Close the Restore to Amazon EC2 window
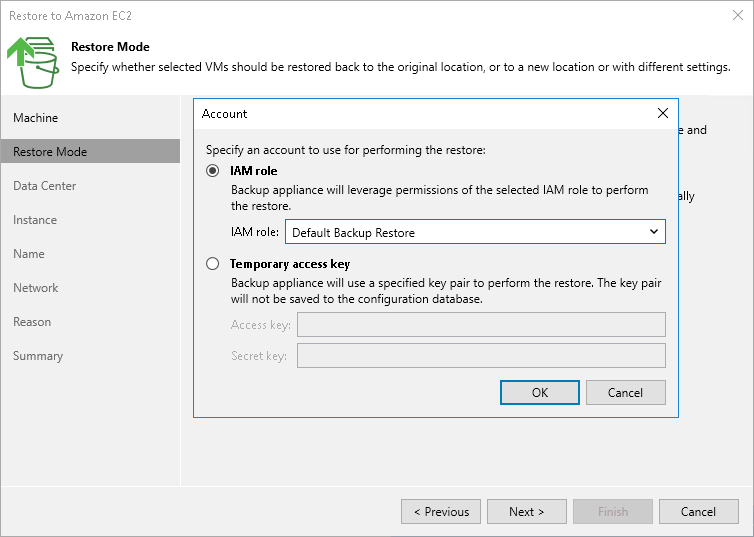 pyautogui.click(x=737, y=15)
